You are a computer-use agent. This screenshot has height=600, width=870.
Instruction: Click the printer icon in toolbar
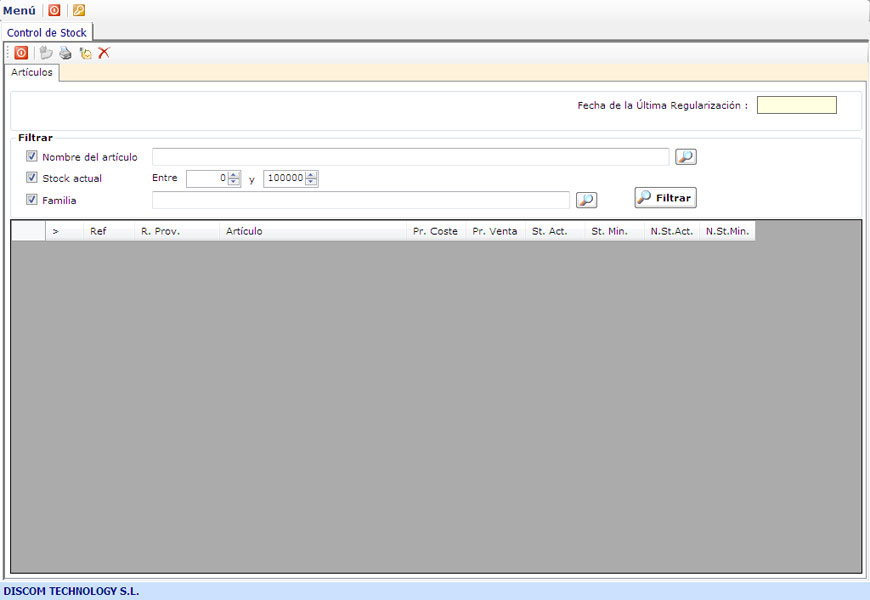point(65,53)
